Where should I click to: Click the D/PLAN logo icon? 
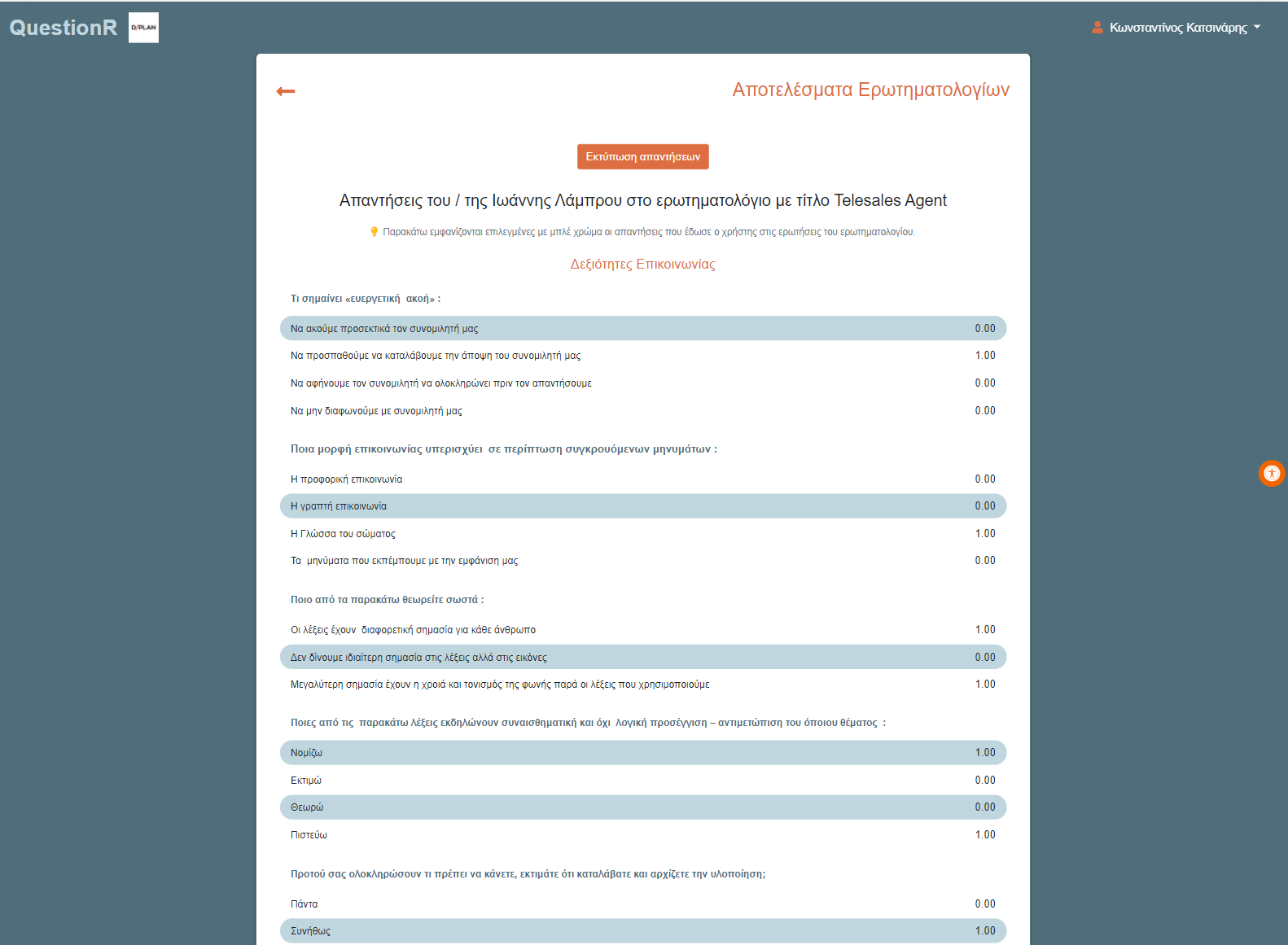point(143,28)
